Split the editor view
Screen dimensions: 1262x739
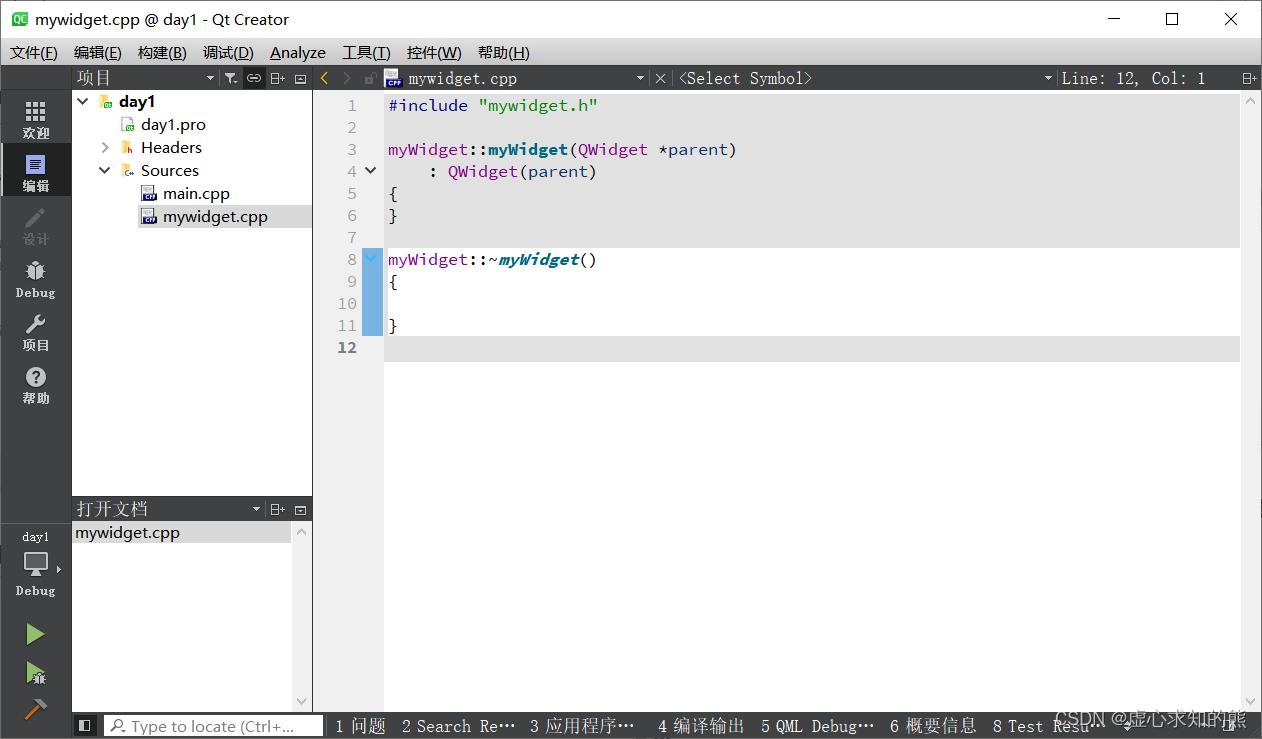pyautogui.click(x=1249, y=78)
